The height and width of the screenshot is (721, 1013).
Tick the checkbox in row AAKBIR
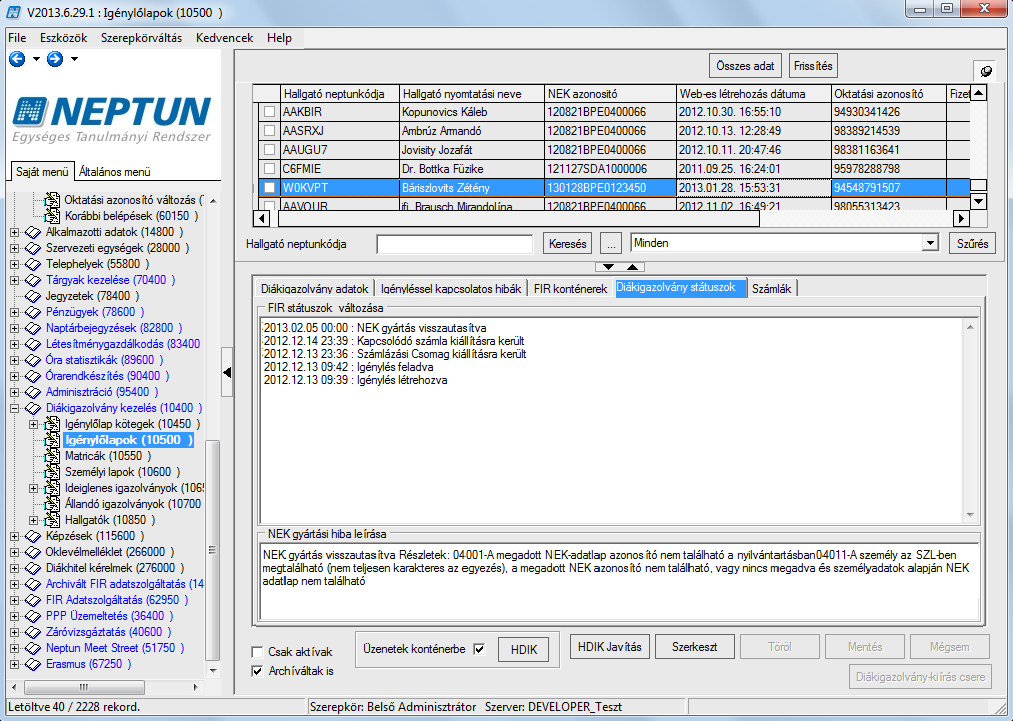269,112
